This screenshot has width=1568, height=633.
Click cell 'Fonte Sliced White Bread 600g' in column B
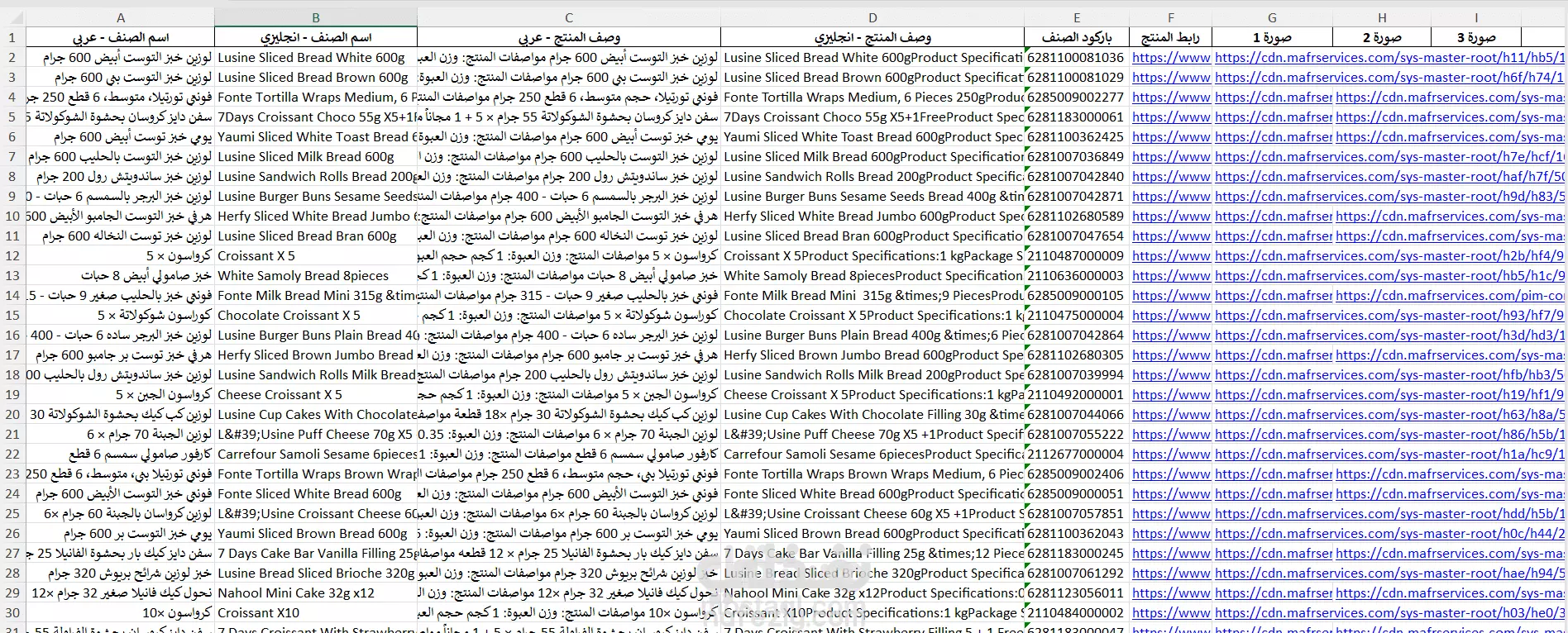[x=316, y=493]
